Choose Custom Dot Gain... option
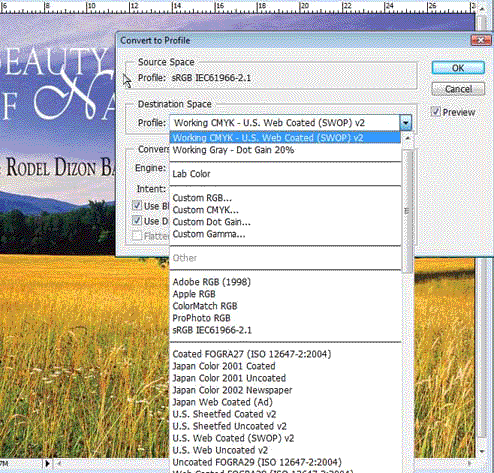 pyautogui.click(x=285, y=222)
